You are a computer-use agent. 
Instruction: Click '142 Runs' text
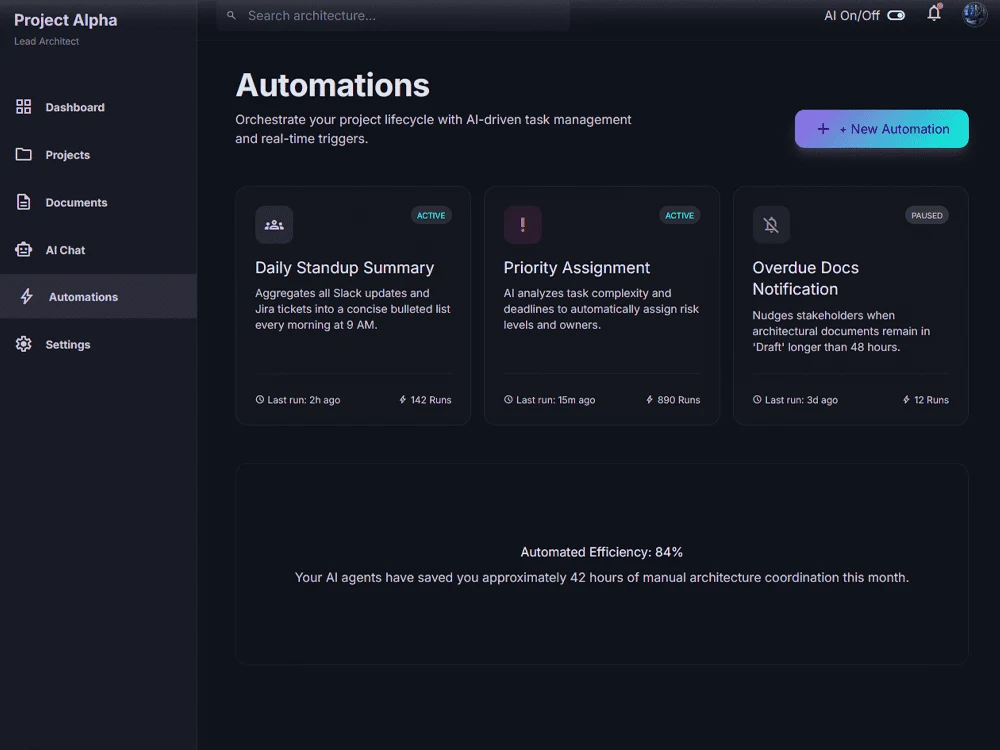[430, 400]
